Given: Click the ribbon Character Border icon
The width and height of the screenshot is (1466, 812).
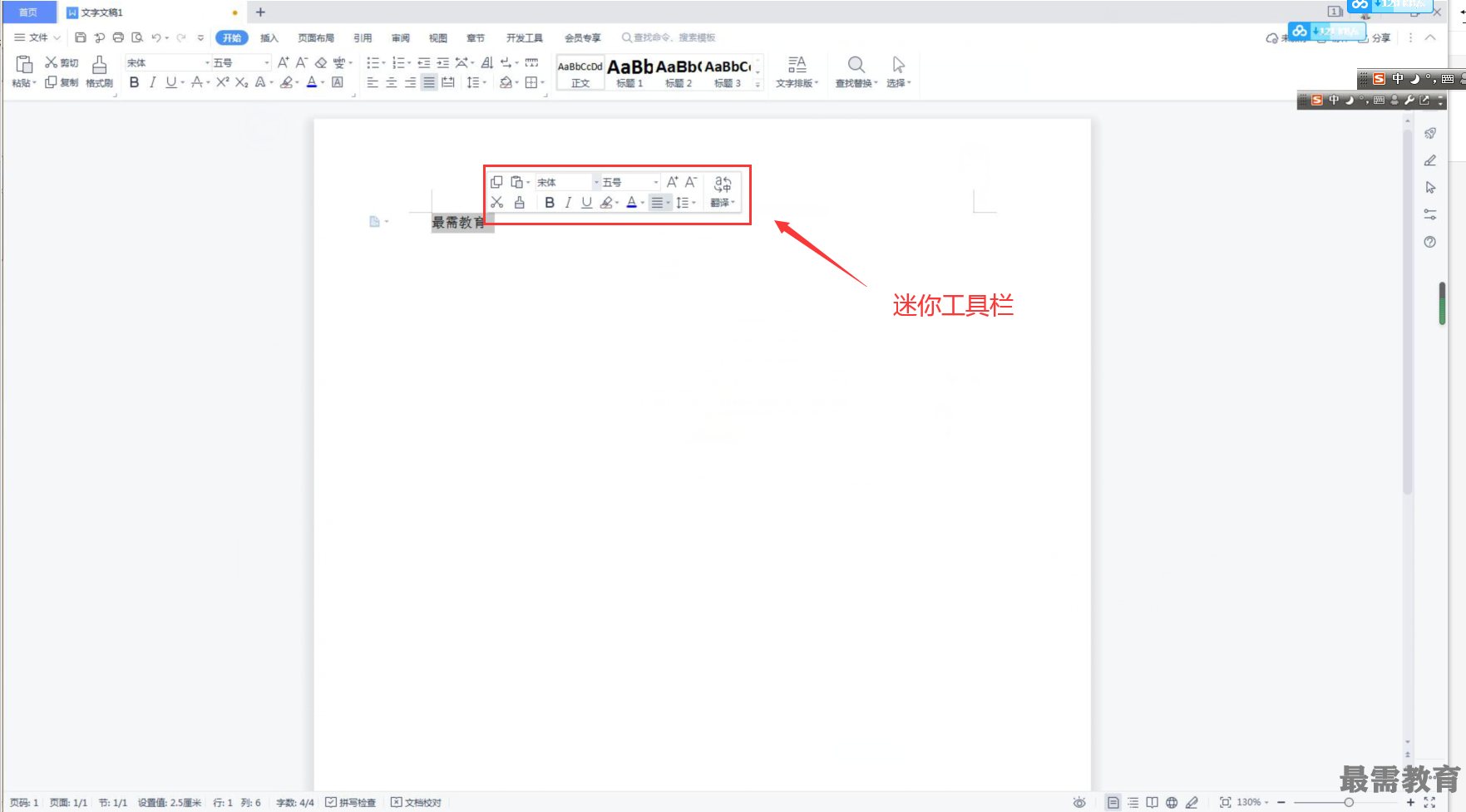Looking at the screenshot, I should 338,82.
